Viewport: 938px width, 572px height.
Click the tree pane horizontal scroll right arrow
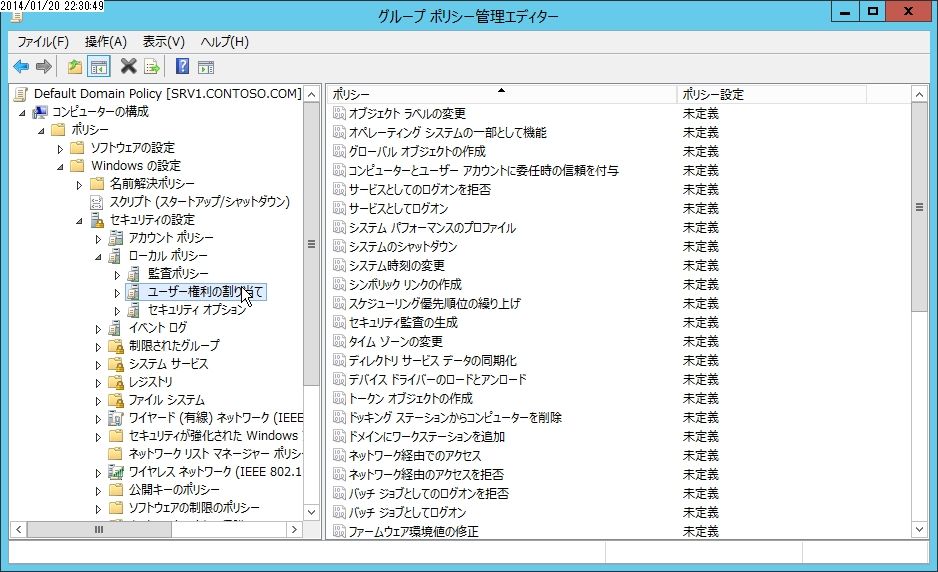pos(294,529)
